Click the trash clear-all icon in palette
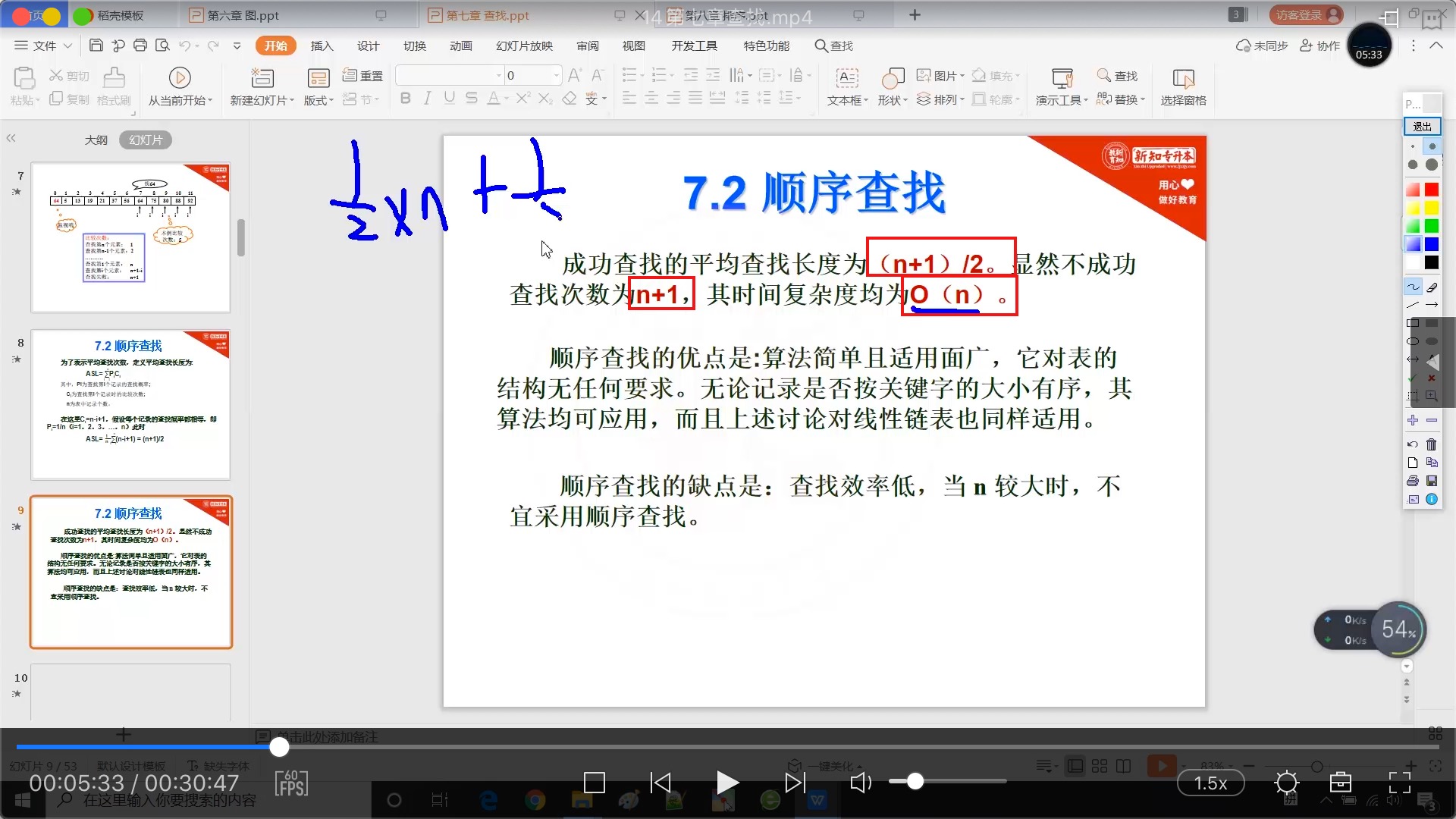This screenshot has height=819, width=1456. pos(1432,444)
